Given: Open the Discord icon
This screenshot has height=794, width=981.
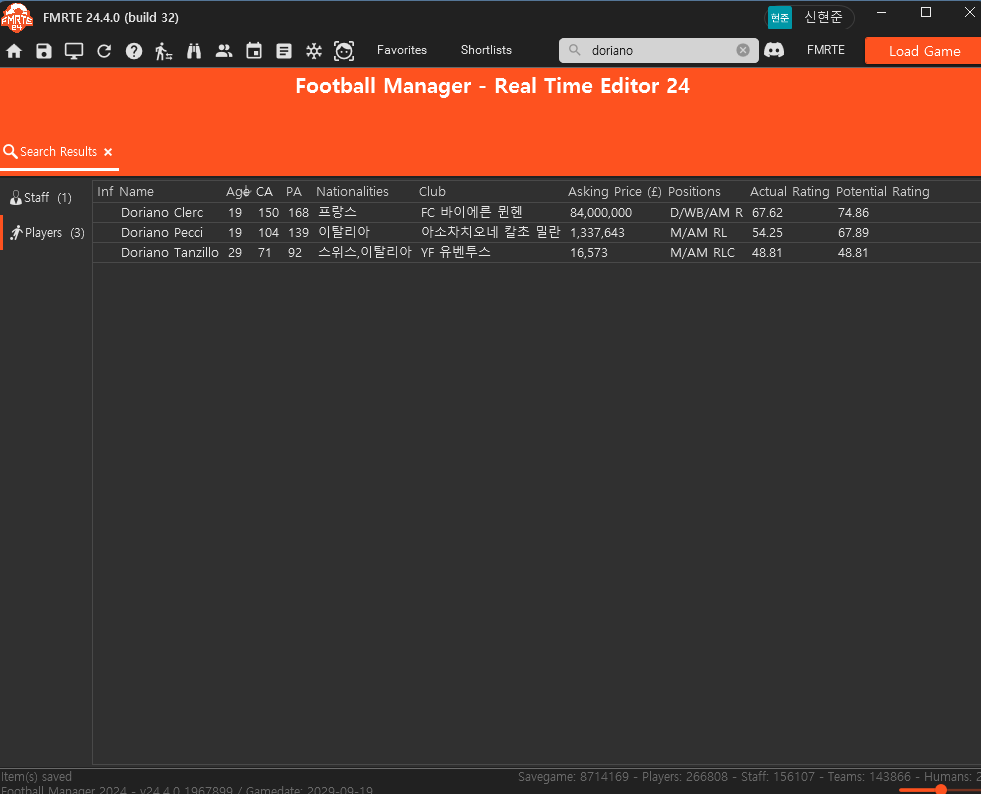Looking at the screenshot, I should coord(774,50).
